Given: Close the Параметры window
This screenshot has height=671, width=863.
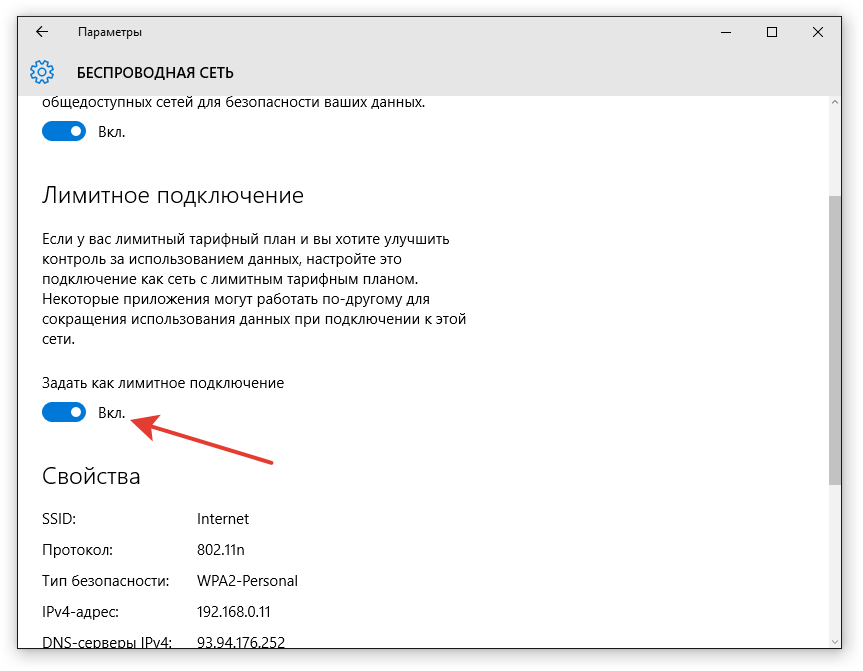Looking at the screenshot, I should click(x=818, y=32).
